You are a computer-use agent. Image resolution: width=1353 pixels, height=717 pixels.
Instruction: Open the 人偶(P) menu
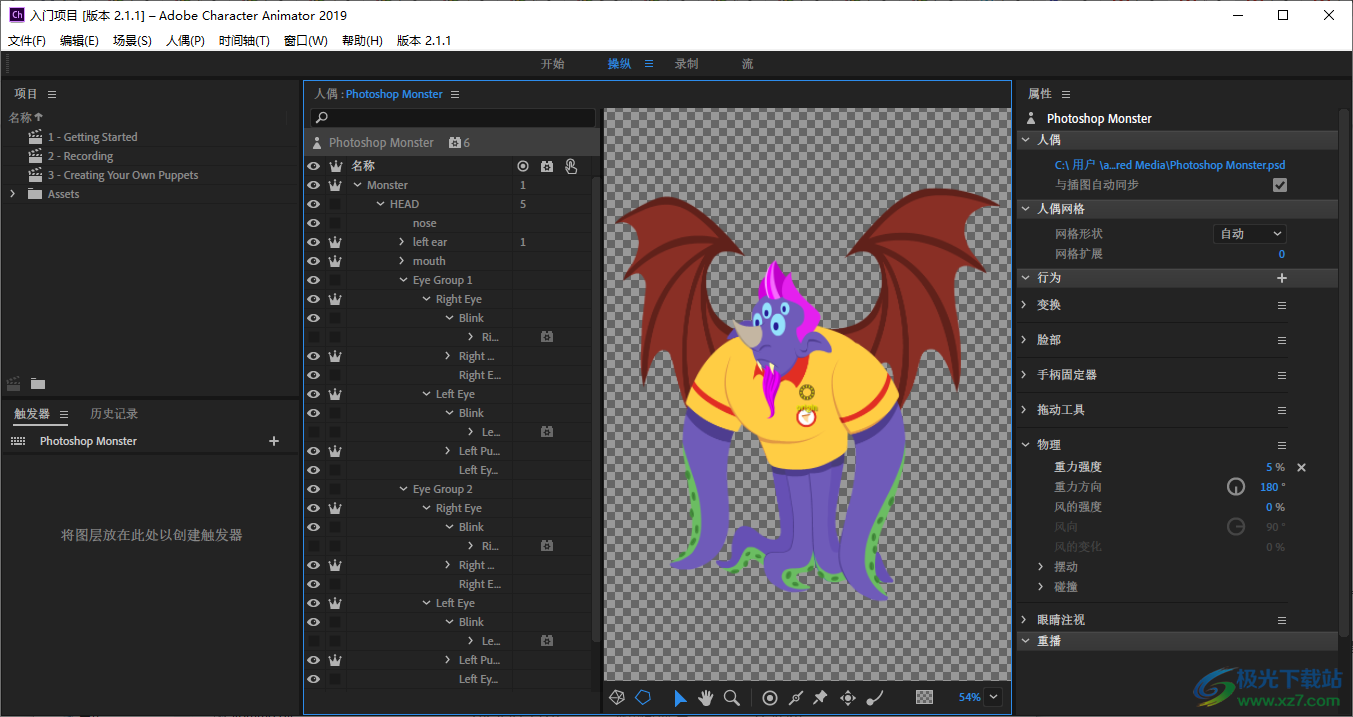pos(185,41)
